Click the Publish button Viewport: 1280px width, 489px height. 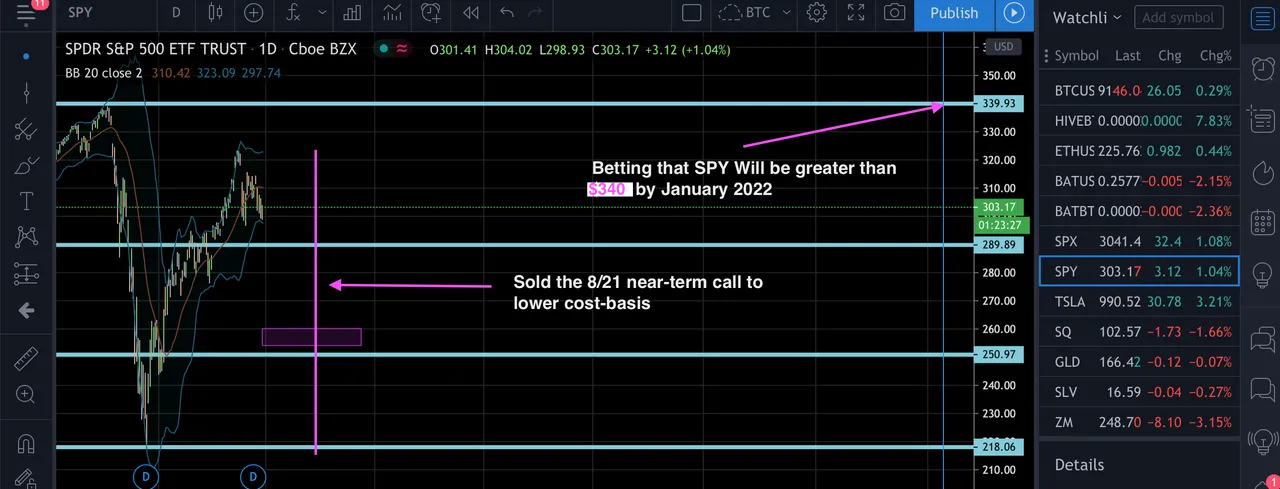point(954,13)
